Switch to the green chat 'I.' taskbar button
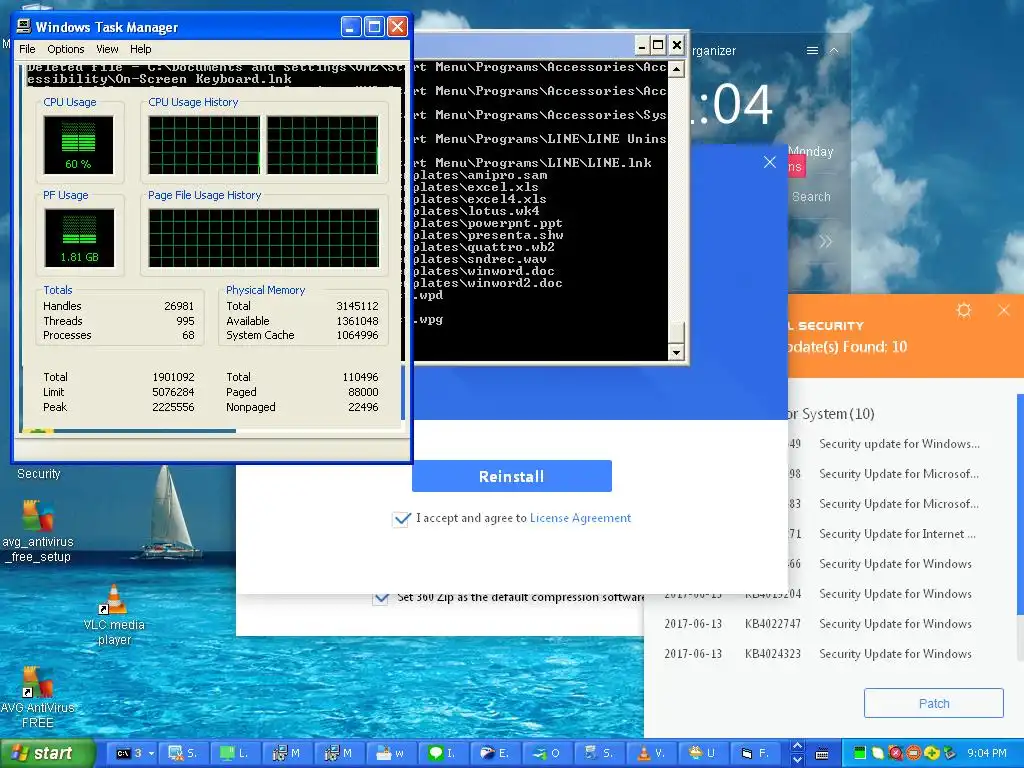Screen dimensions: 1024x768 pyautogui.click(x=443, y=754)
